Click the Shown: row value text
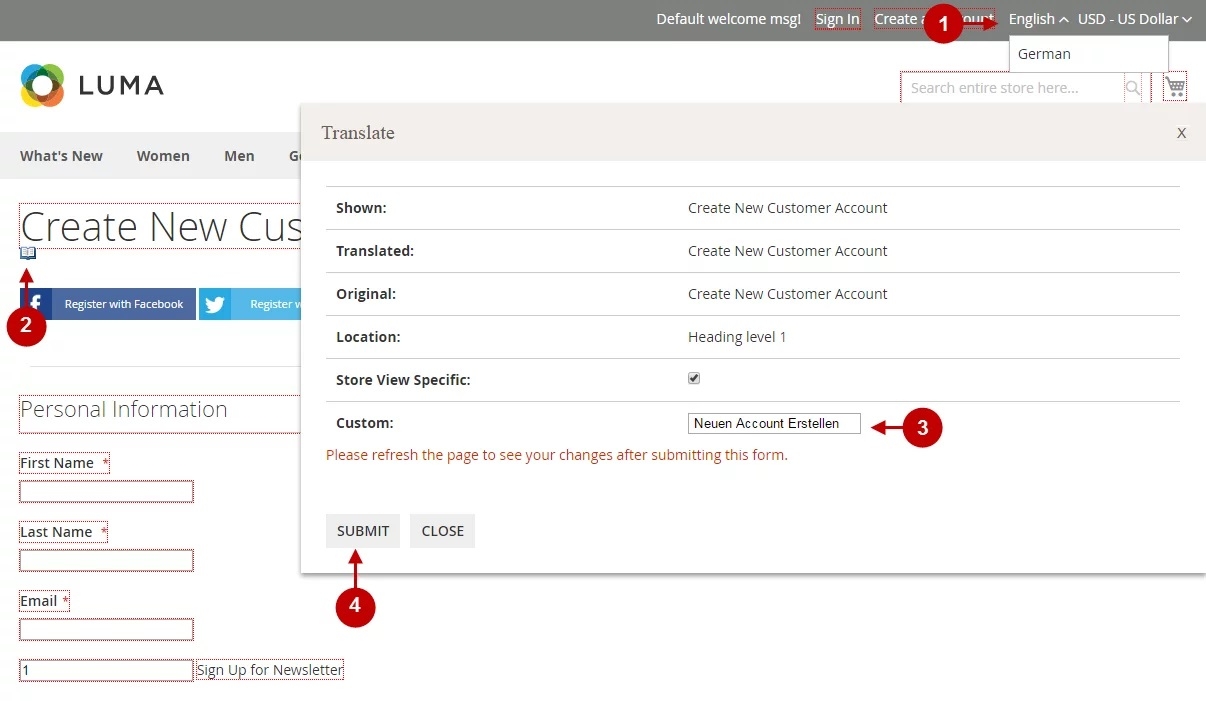 click(788, 208)
